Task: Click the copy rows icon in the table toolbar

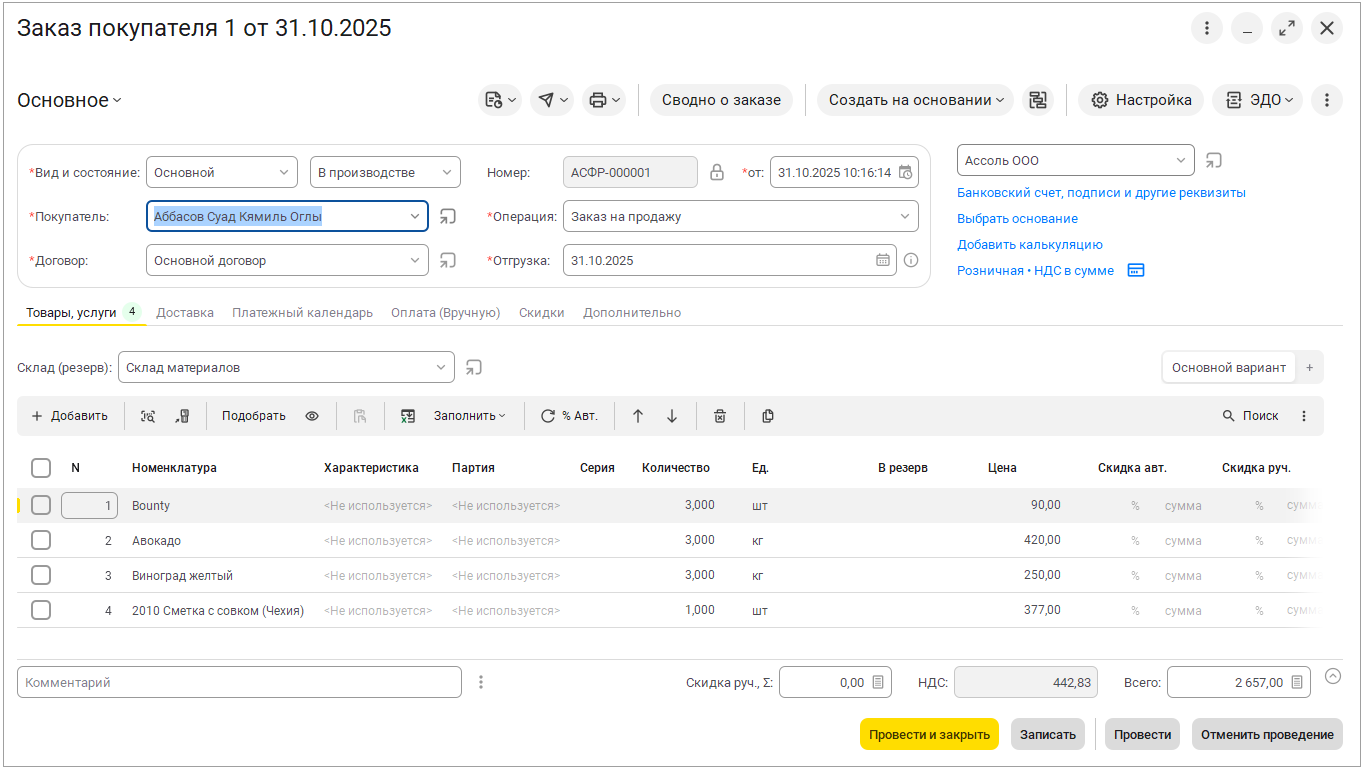Action: click(x=768, y=416)
